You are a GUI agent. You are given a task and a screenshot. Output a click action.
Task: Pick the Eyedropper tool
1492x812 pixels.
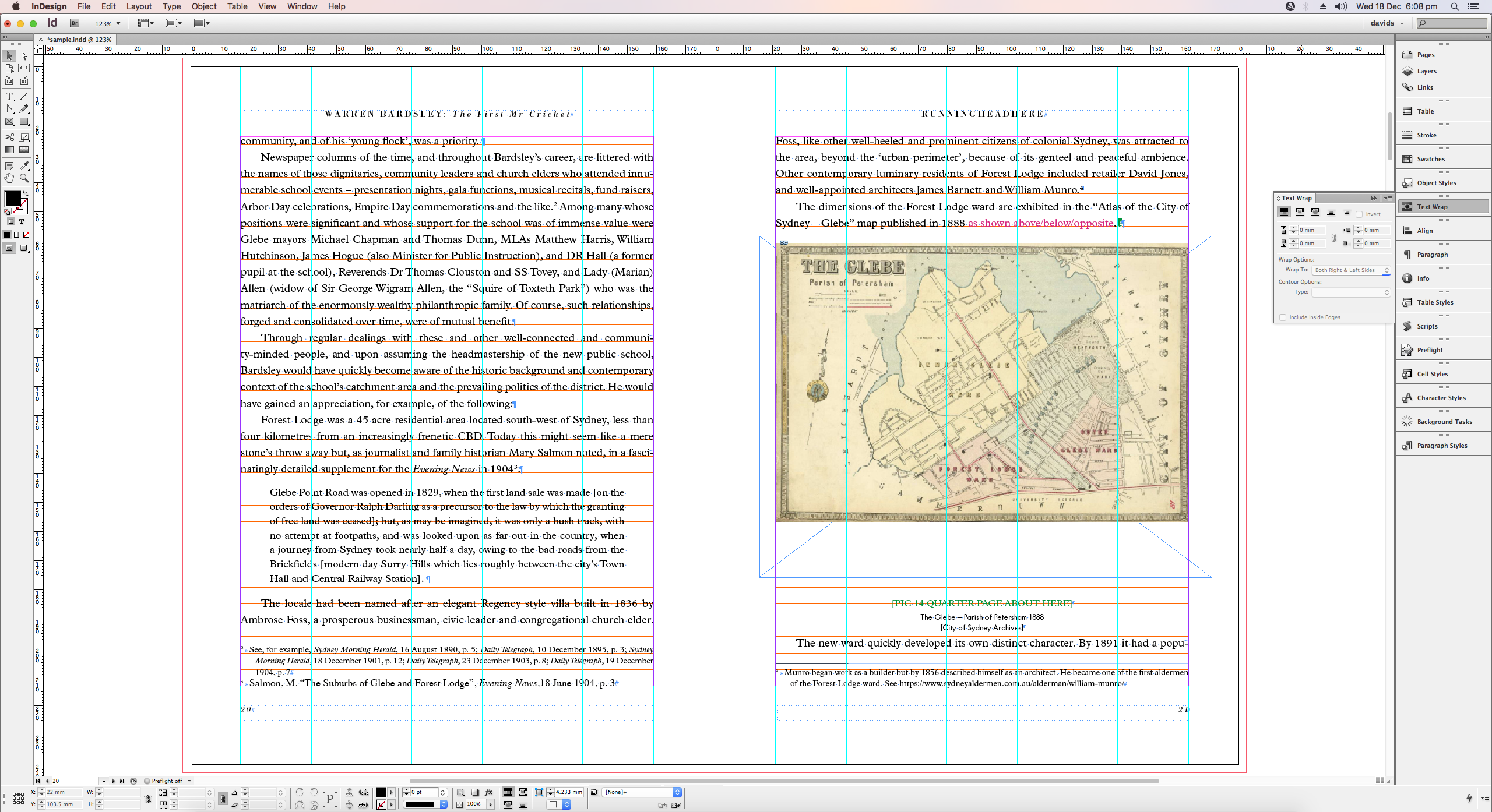24,166
